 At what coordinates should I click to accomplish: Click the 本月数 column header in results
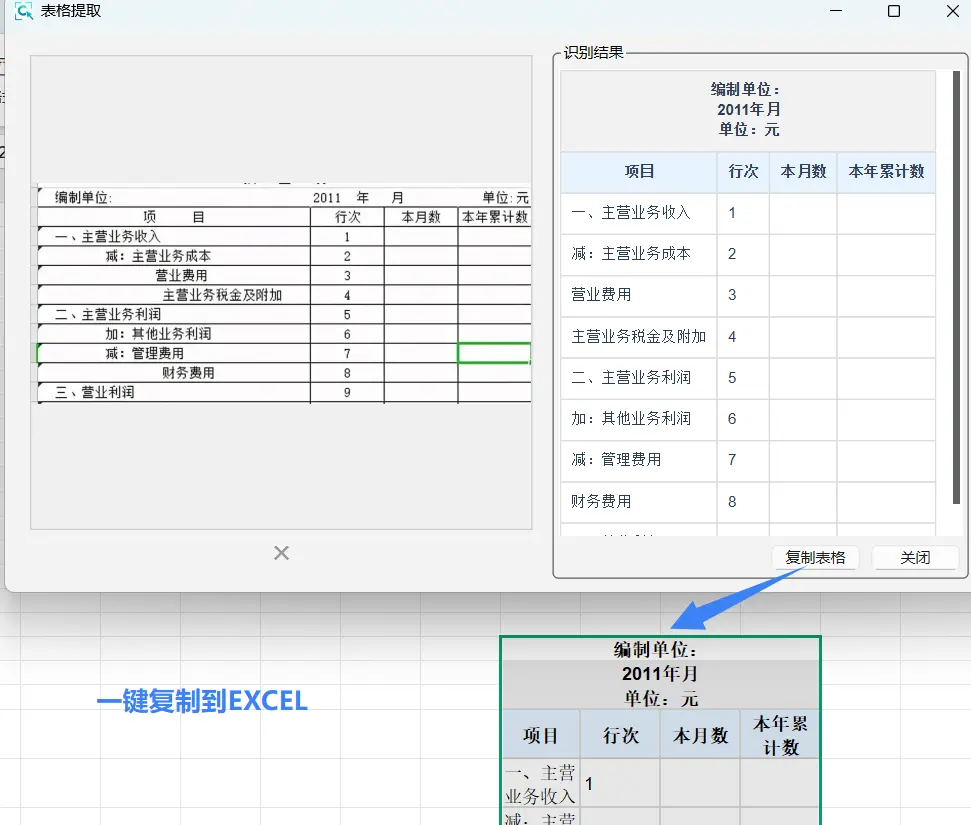[x=802, y=171]
